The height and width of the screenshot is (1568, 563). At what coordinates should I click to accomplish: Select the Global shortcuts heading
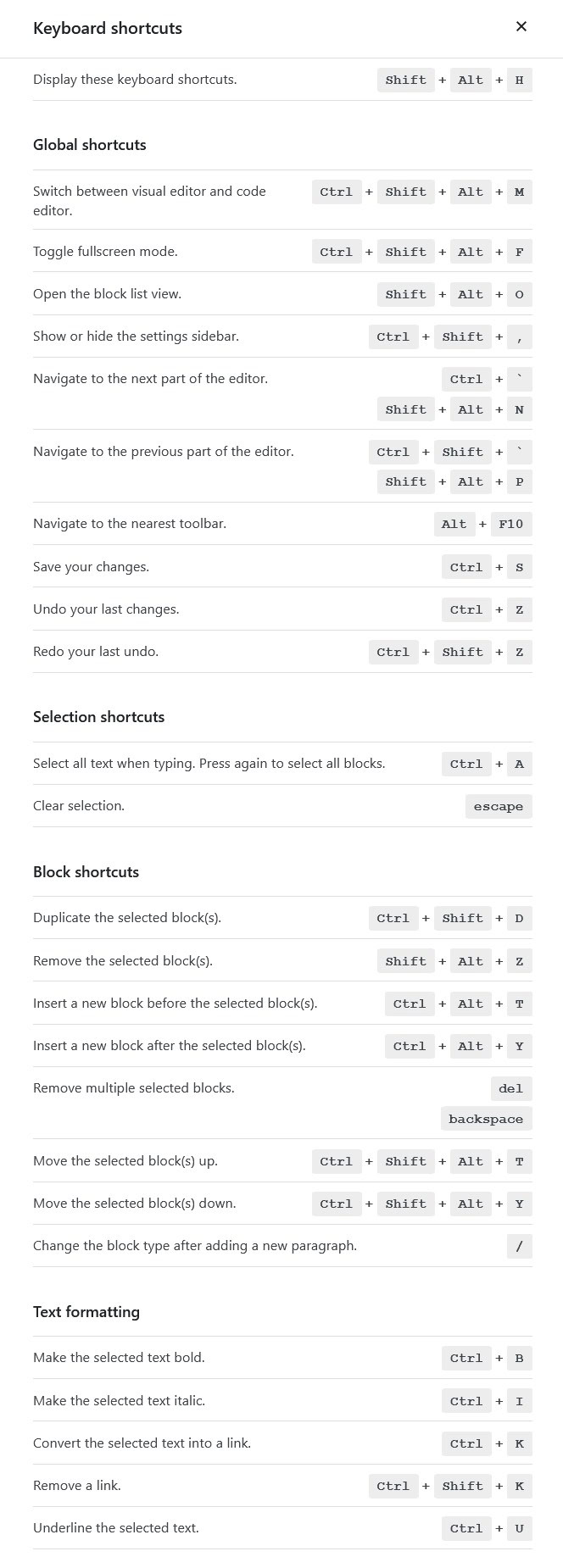coord(89,144)
